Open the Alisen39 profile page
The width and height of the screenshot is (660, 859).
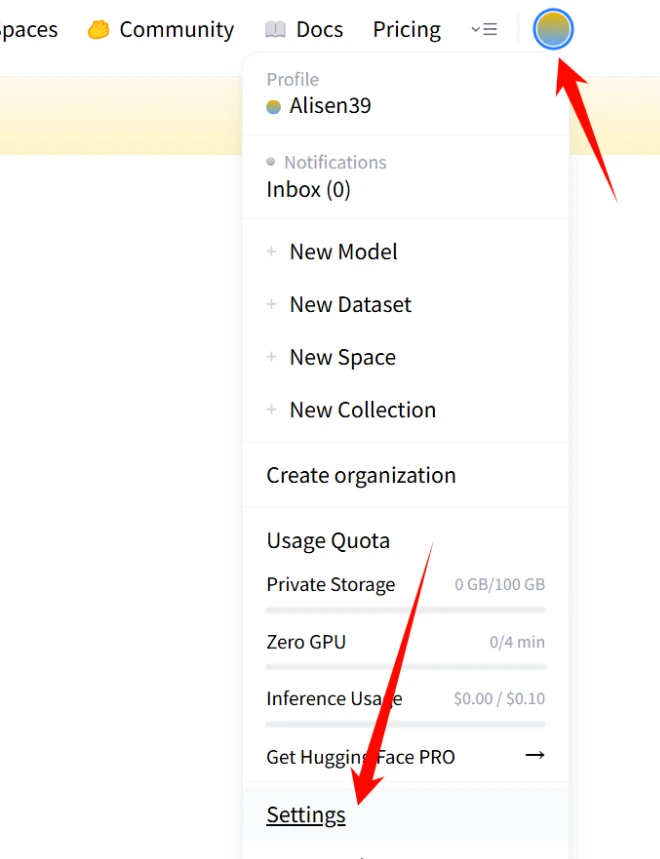330,105
